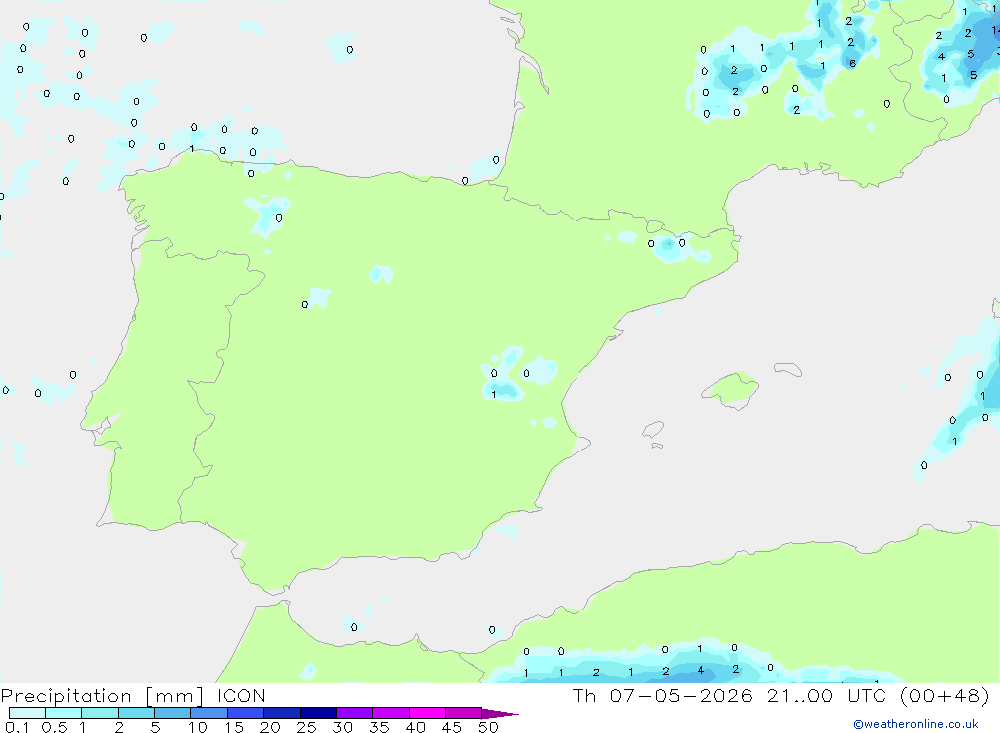The height and width of the screenshot is (733, 1000).
Task: Click the '40' legend scale label
Action: [x=416, y=727]
